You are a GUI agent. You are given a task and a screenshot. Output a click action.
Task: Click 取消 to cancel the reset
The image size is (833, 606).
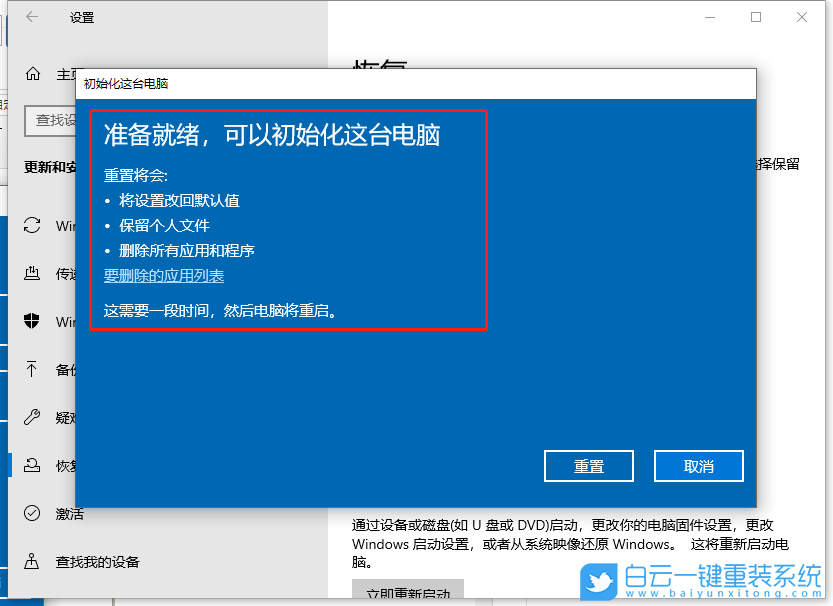point(698,465)
